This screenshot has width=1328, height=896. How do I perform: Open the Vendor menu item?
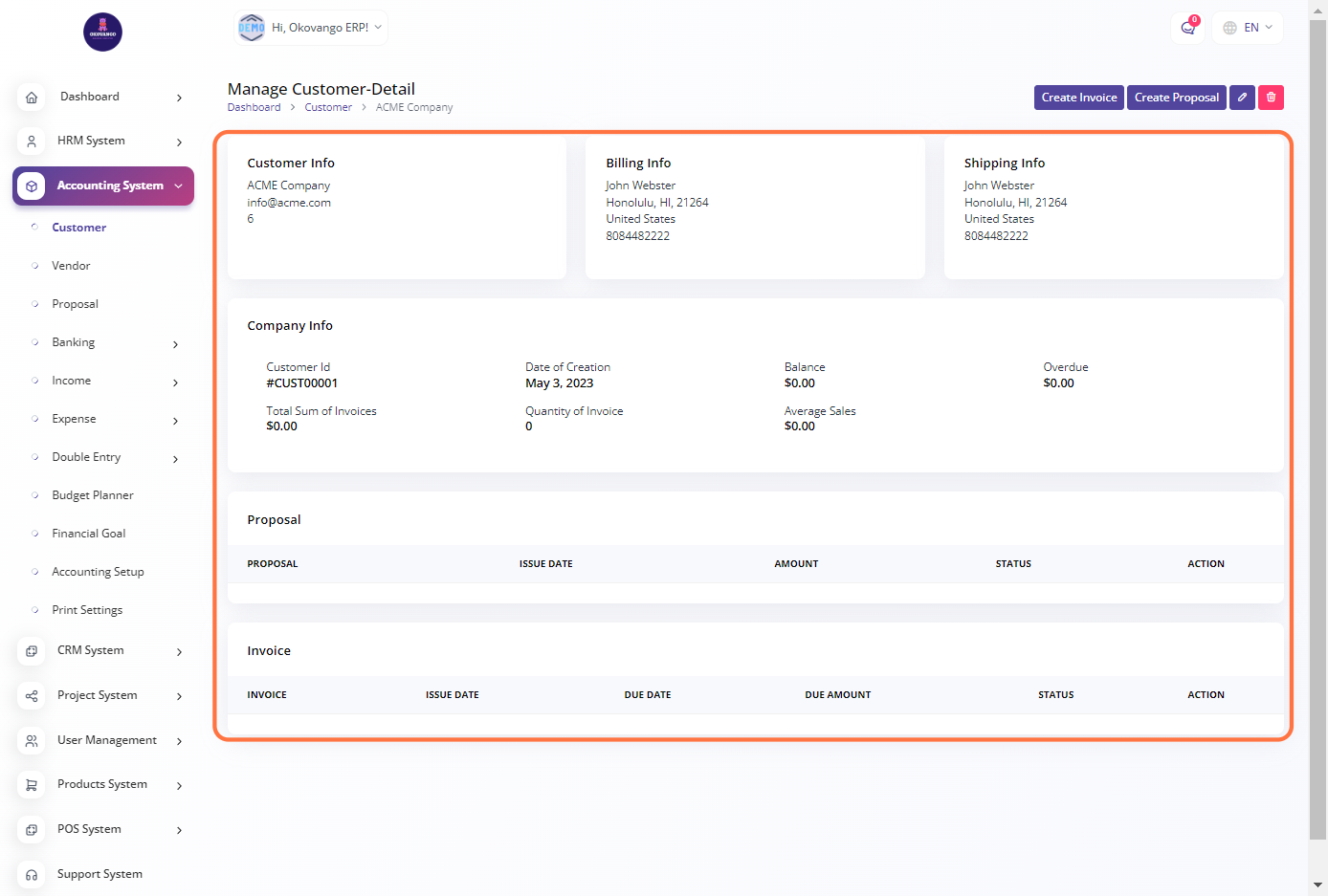(x=71, y=266)
